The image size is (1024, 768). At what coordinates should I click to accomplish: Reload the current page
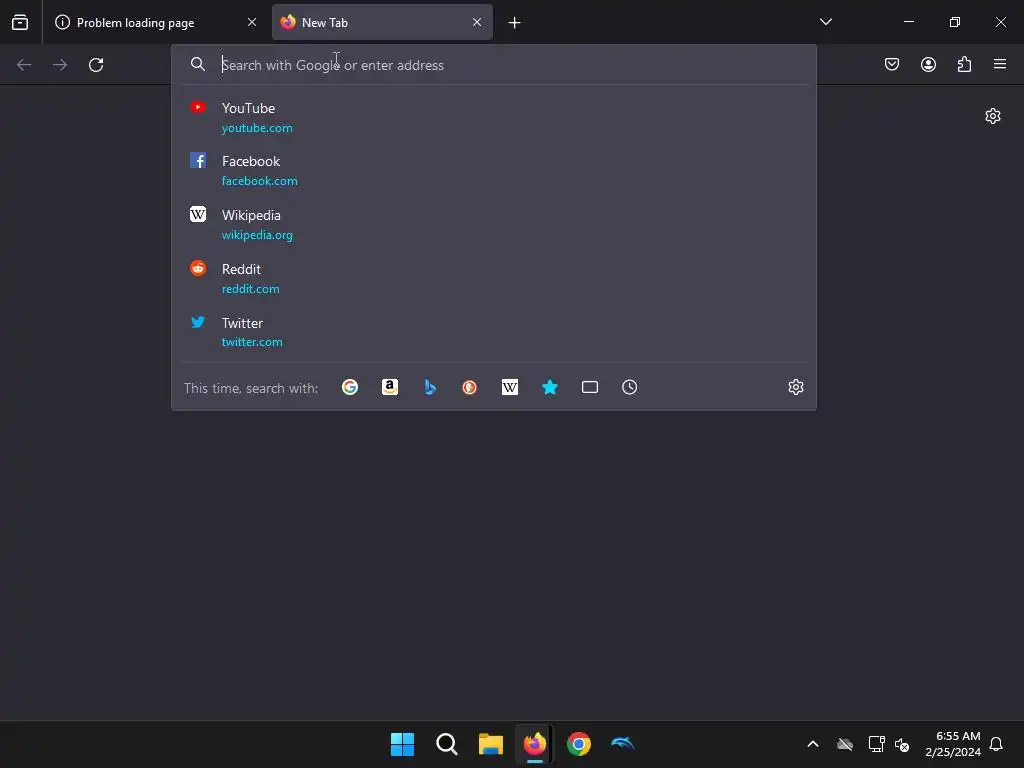[96, 65]
